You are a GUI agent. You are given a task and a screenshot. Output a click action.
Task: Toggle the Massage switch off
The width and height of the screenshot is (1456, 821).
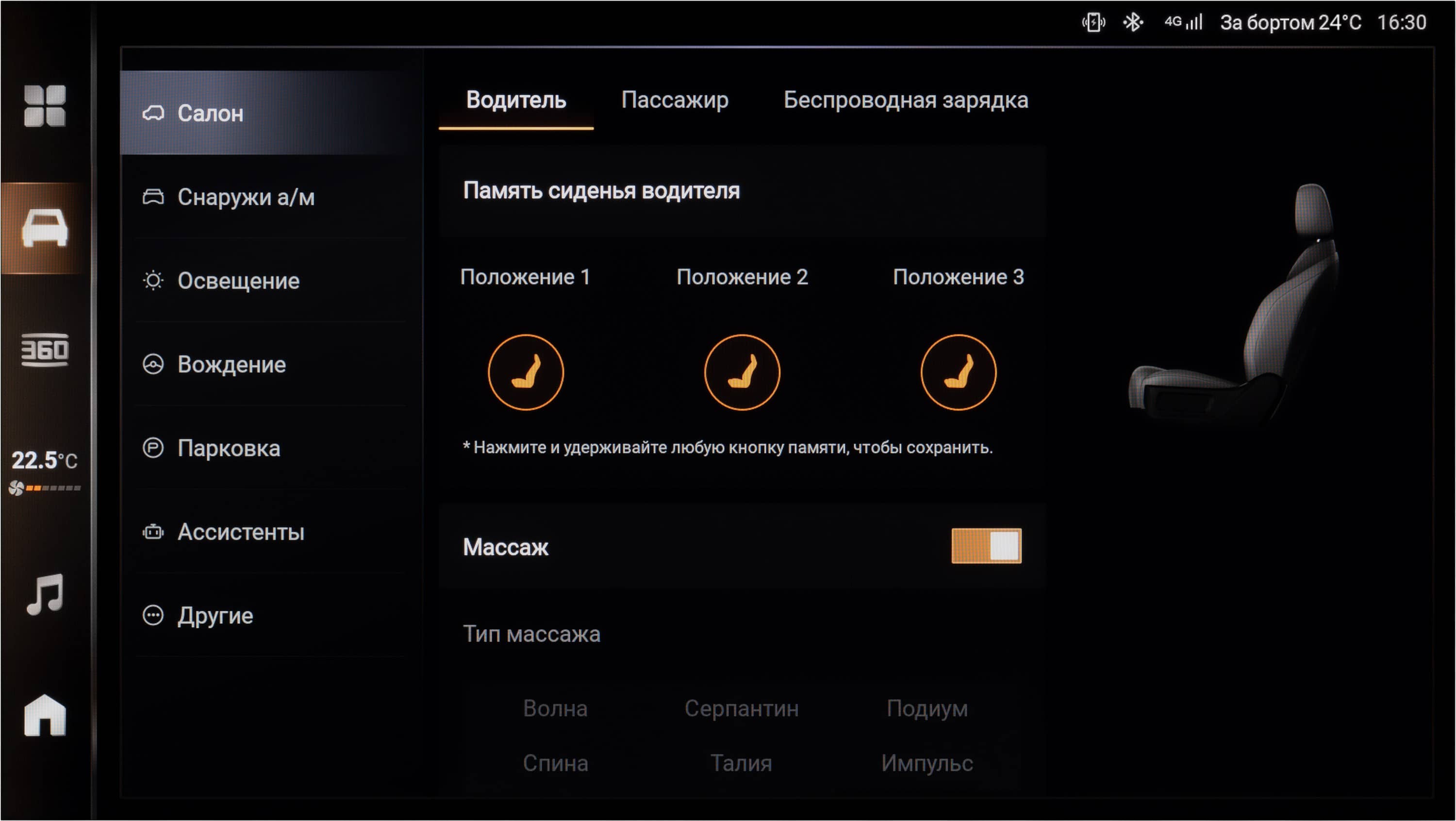pos(986,546)
